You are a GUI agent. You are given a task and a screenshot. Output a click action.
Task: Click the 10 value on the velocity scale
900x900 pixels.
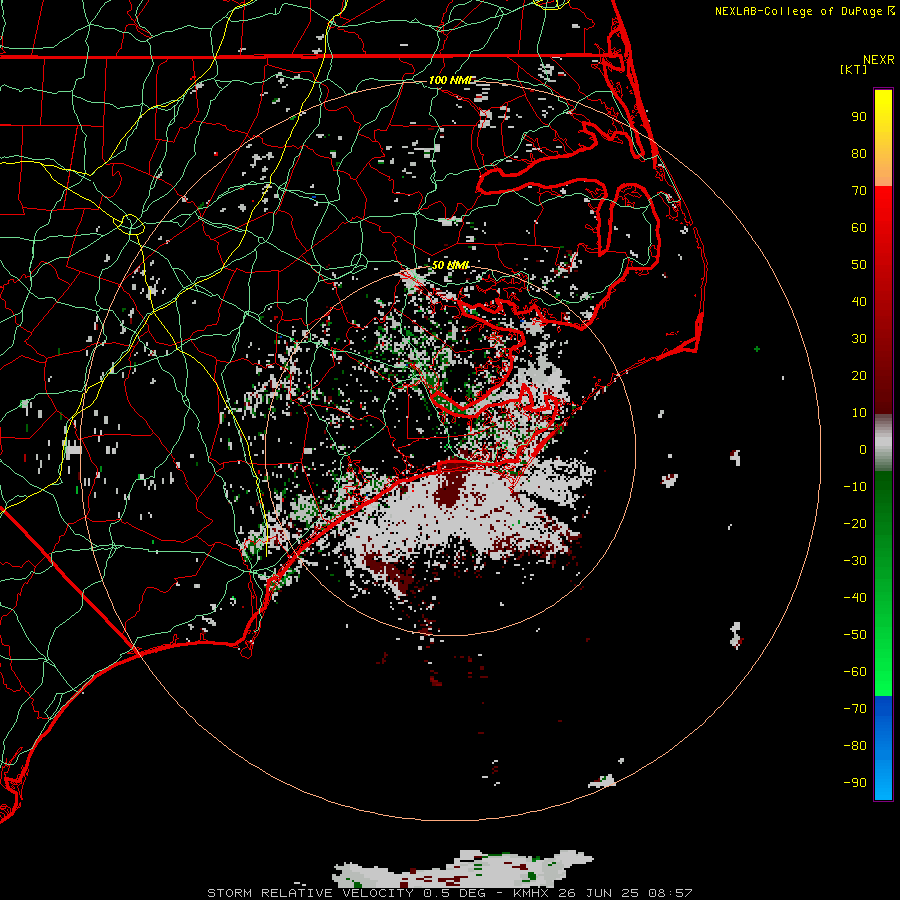[x=859, y=413]
